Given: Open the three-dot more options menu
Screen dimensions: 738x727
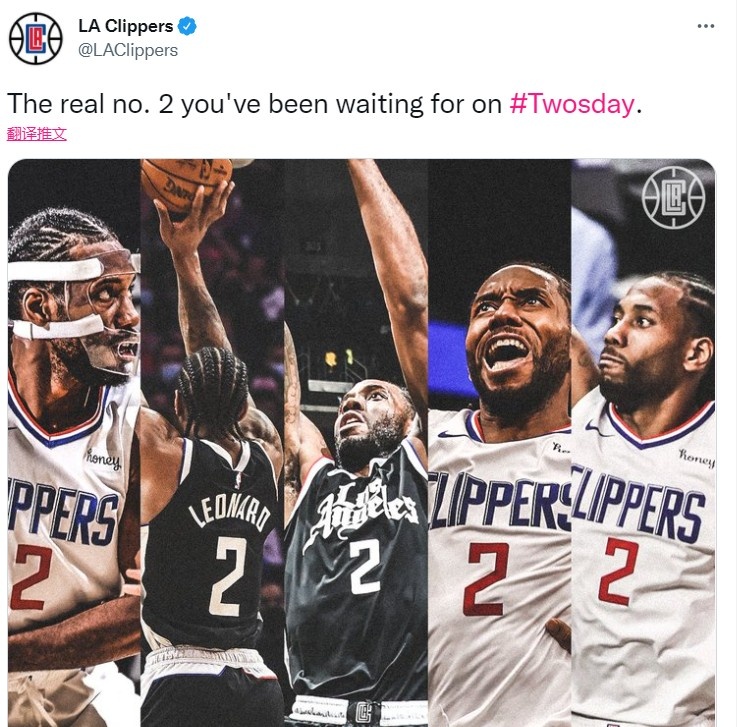Looking at the screenshot, I should click(706, 26).
